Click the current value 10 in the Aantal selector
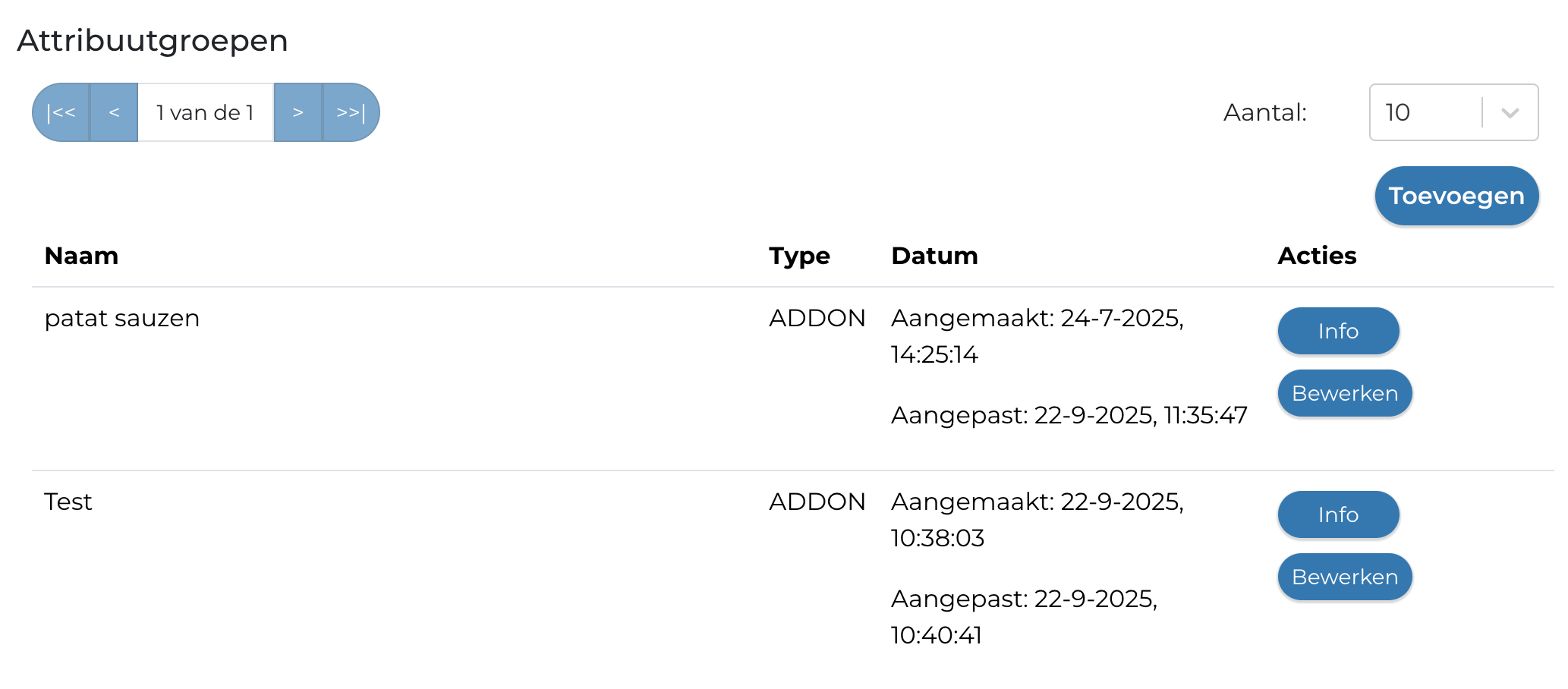This screenshot has width=1568, height=689. 1400,112
